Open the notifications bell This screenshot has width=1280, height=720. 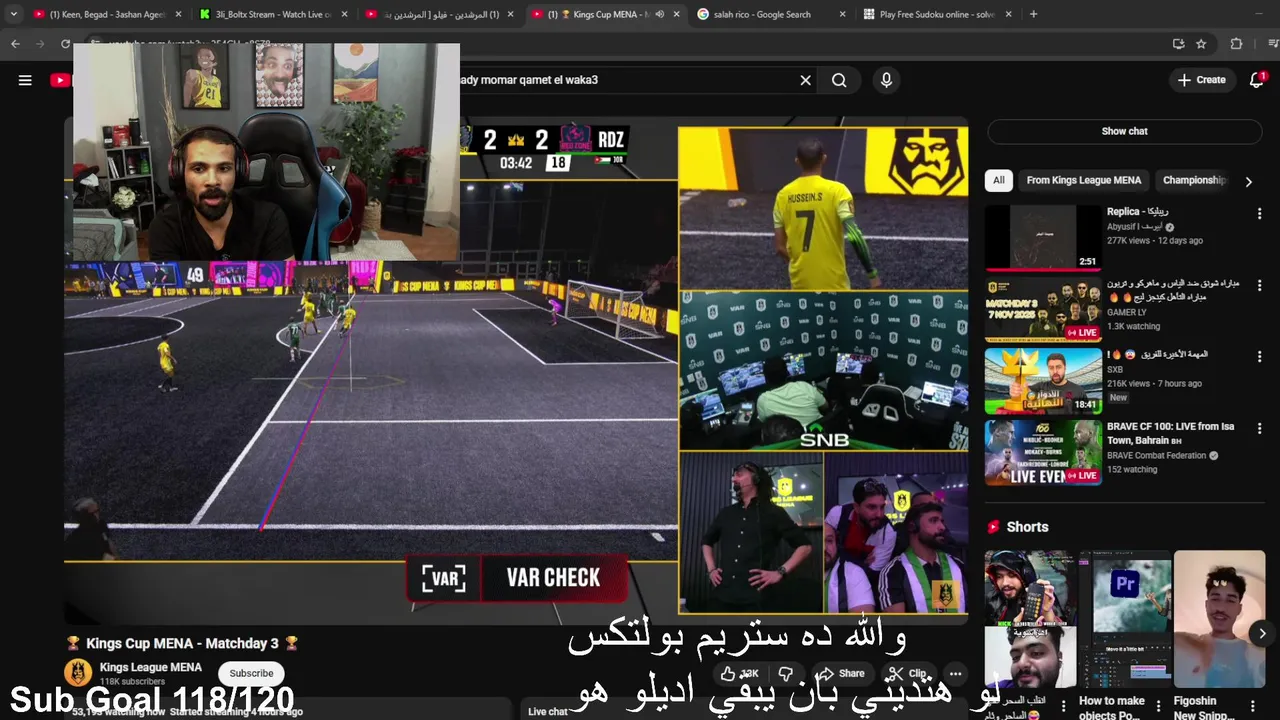[x=1257, y=80]
